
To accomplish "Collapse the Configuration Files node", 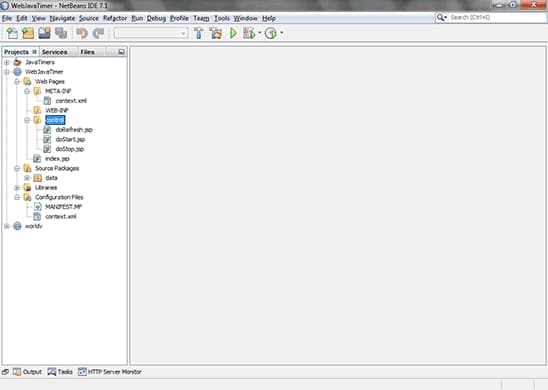I will click(17, 197).
